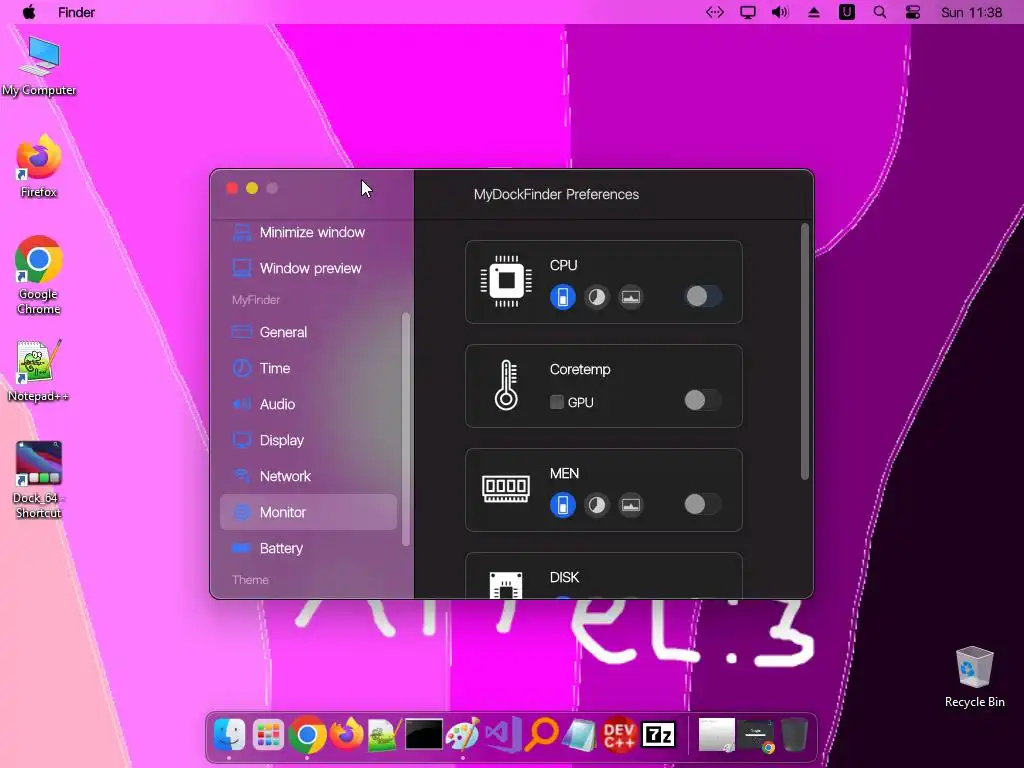1024x768 pixels.
Task: Open Notepad++ from the dock
Action: point(385,735)
